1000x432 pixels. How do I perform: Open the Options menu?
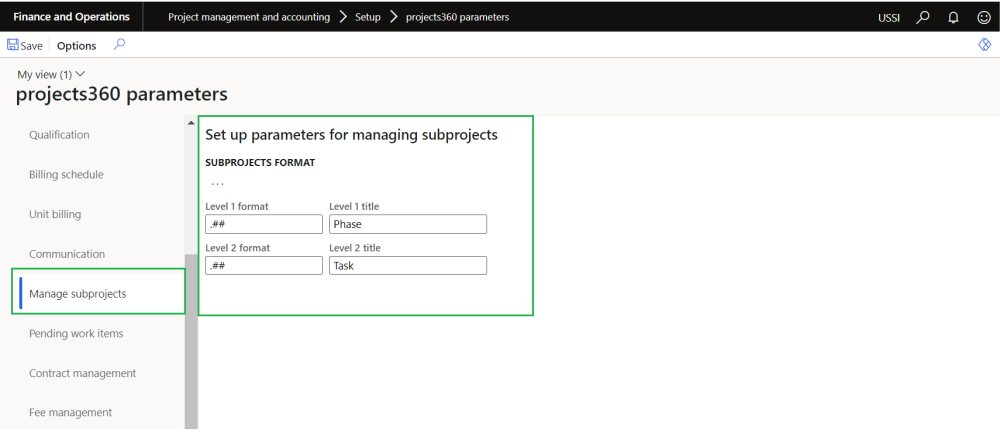pos(77,46)
